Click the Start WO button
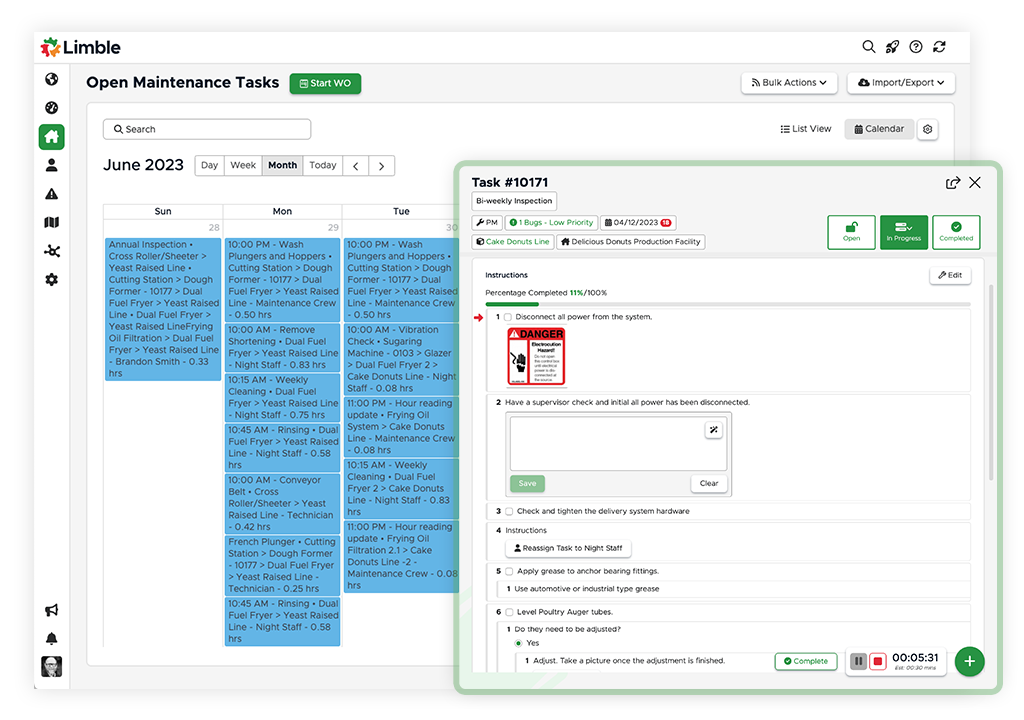The width and height of the screenshot is (1024, 720). [325, 84]
